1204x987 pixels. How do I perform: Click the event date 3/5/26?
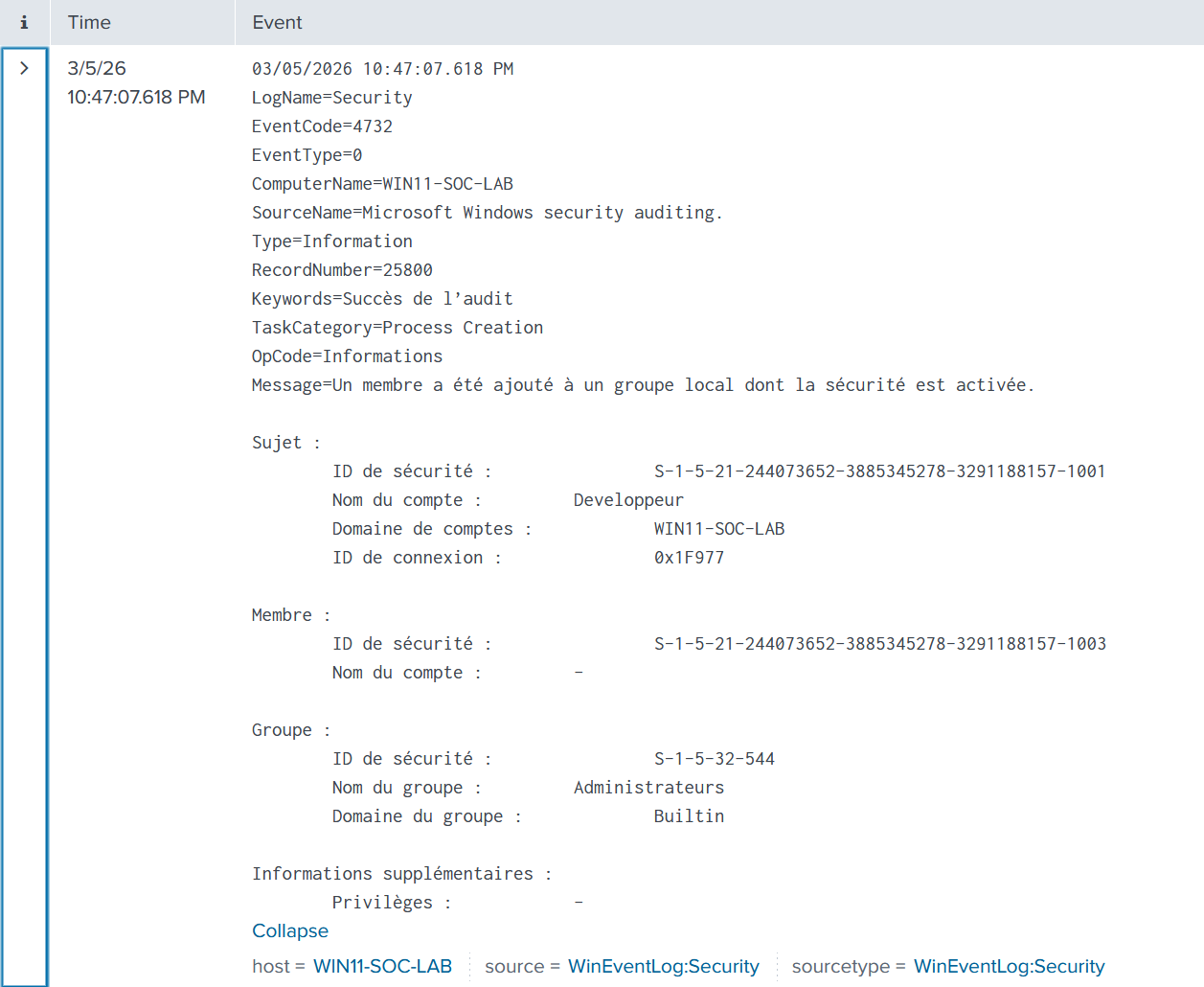pyautogui.click(x=97, y=68)
